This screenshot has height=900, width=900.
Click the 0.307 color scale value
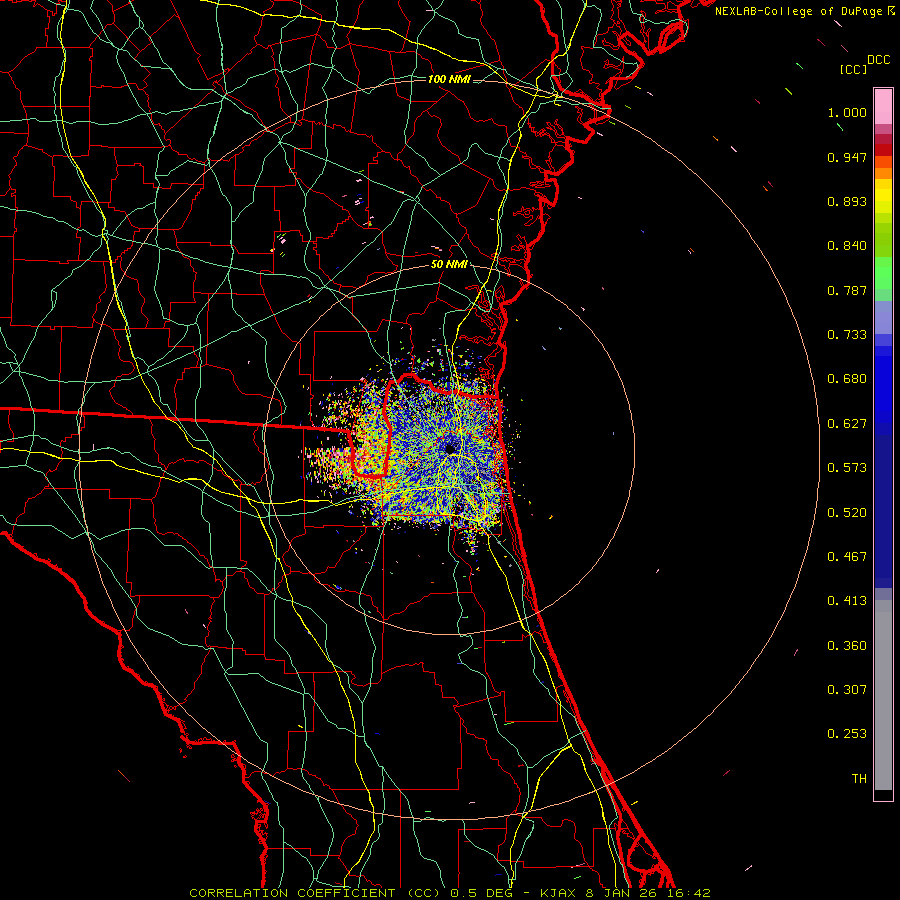(x=847, y=690)
